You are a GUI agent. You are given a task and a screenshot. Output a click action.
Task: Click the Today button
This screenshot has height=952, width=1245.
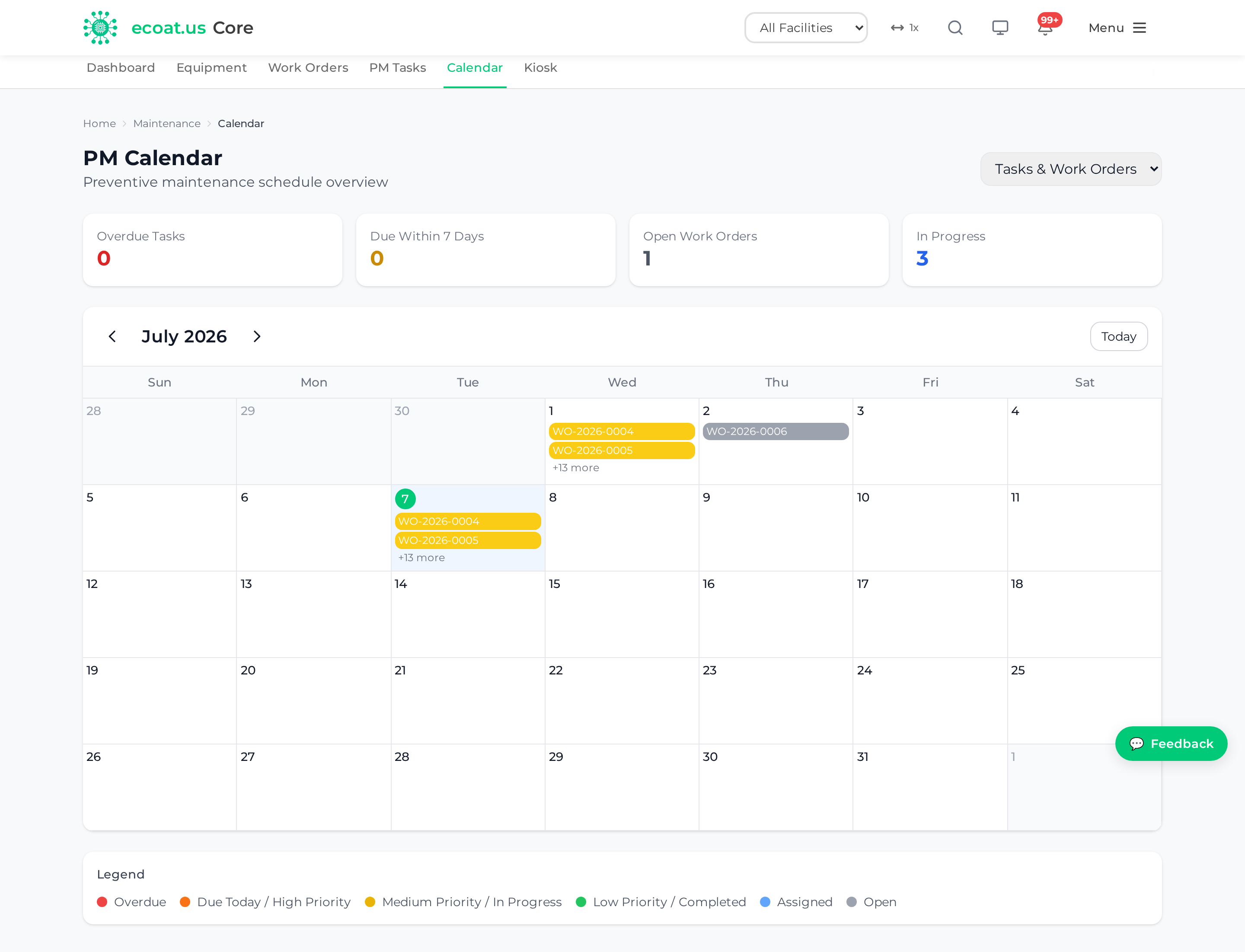[1119, 337]
